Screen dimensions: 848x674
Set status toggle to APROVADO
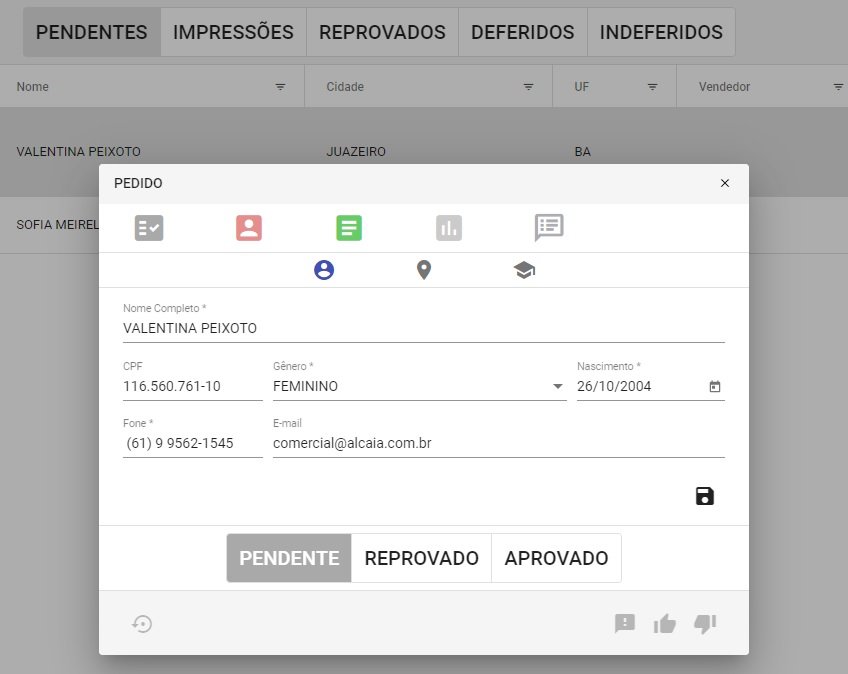(556, 558)
